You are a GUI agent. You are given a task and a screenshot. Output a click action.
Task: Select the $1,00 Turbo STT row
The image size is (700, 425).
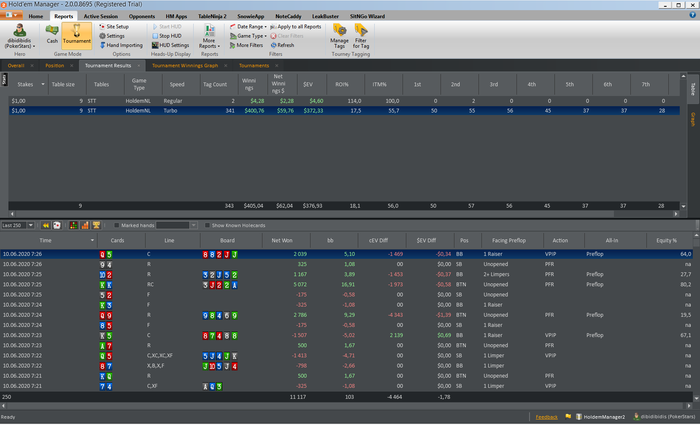(x=344, y=111)
